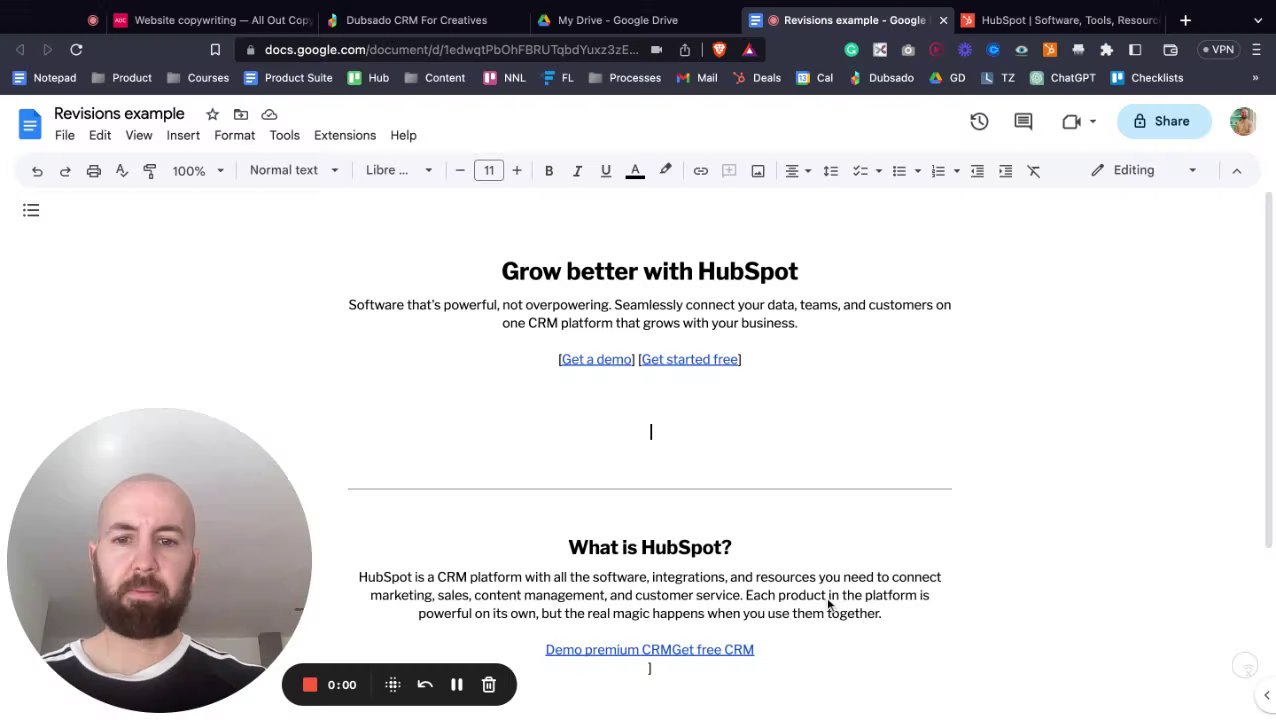Image resolution: width=1276 pixels, height=720 pixels.
Task: Open the Format menu
Action: coord(234,135)
